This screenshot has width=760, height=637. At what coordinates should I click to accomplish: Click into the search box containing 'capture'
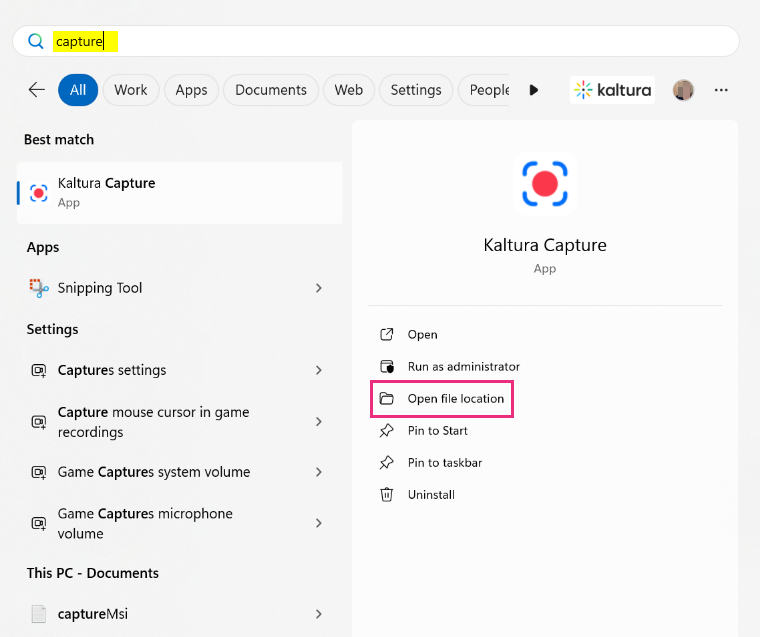click(376, 41)
